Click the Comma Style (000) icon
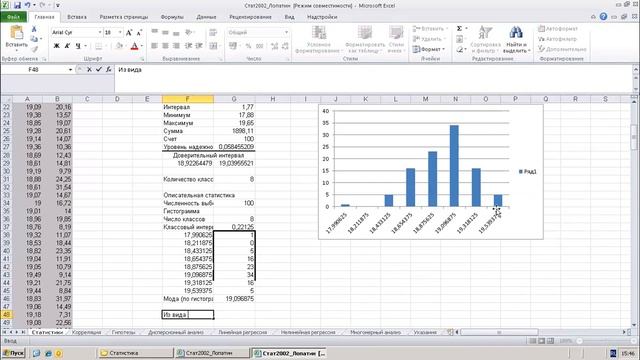The image size is (640, 360). [260, 46]
